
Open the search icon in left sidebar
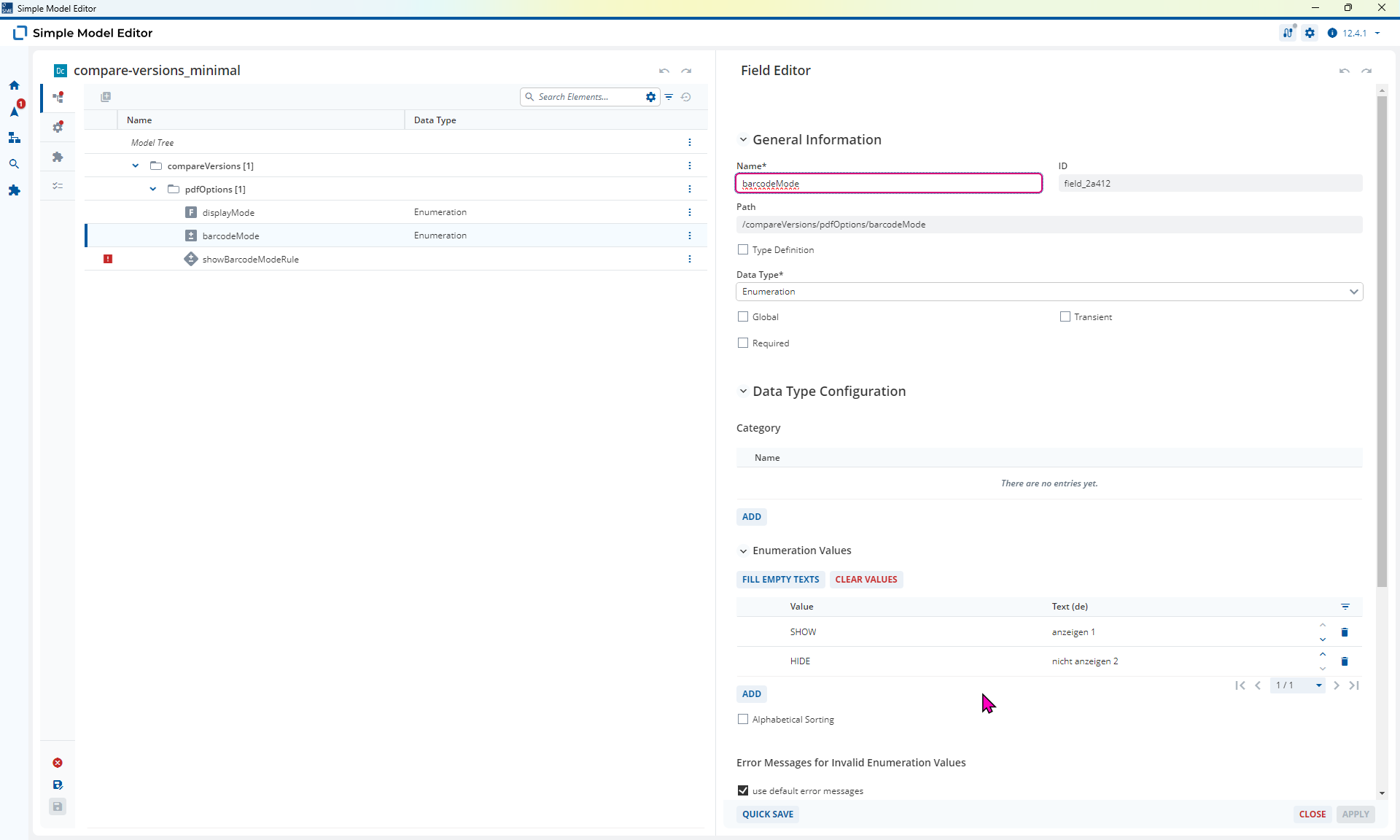tap(14, 164)
